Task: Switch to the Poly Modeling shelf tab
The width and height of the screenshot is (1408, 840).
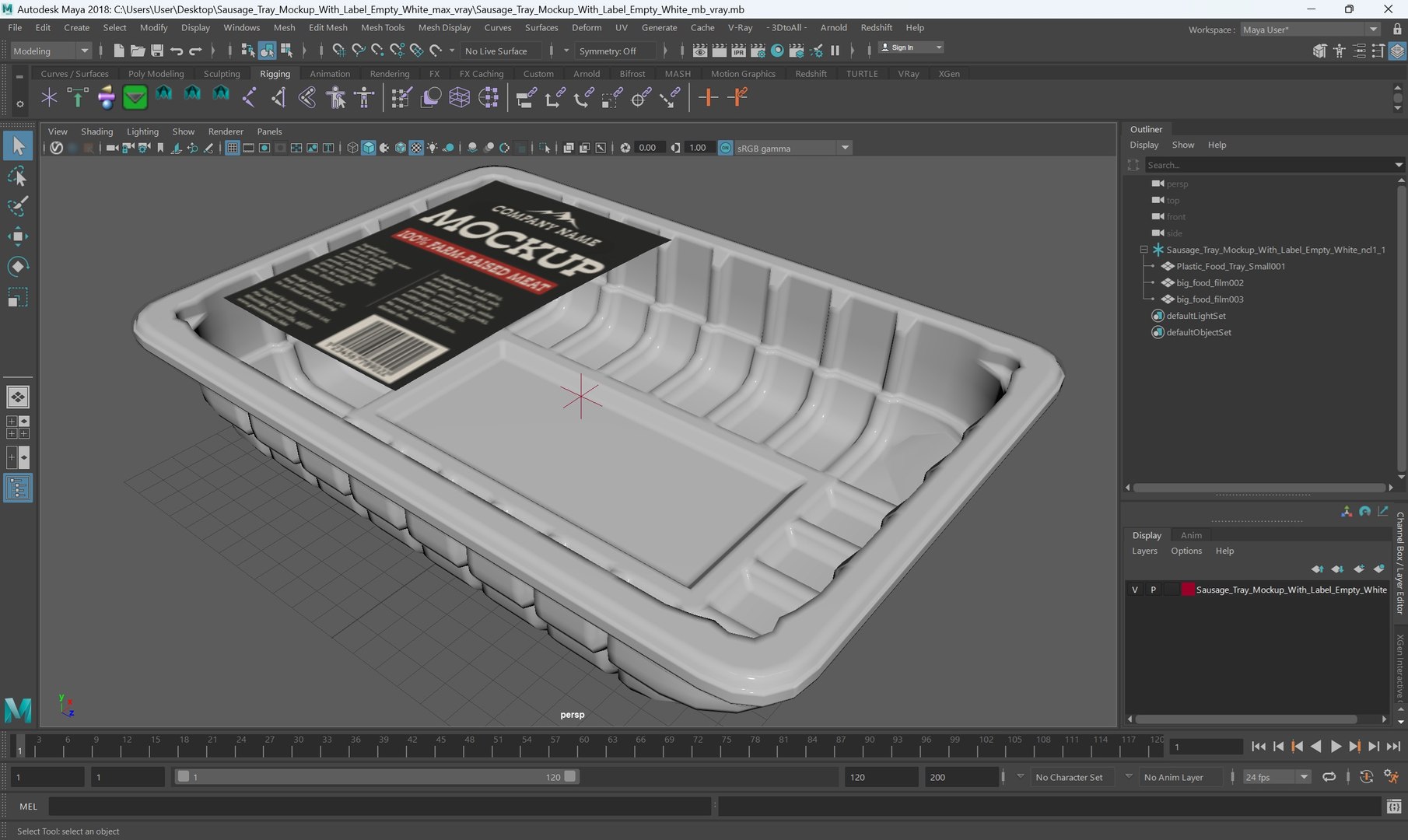Action: (156, 74)
